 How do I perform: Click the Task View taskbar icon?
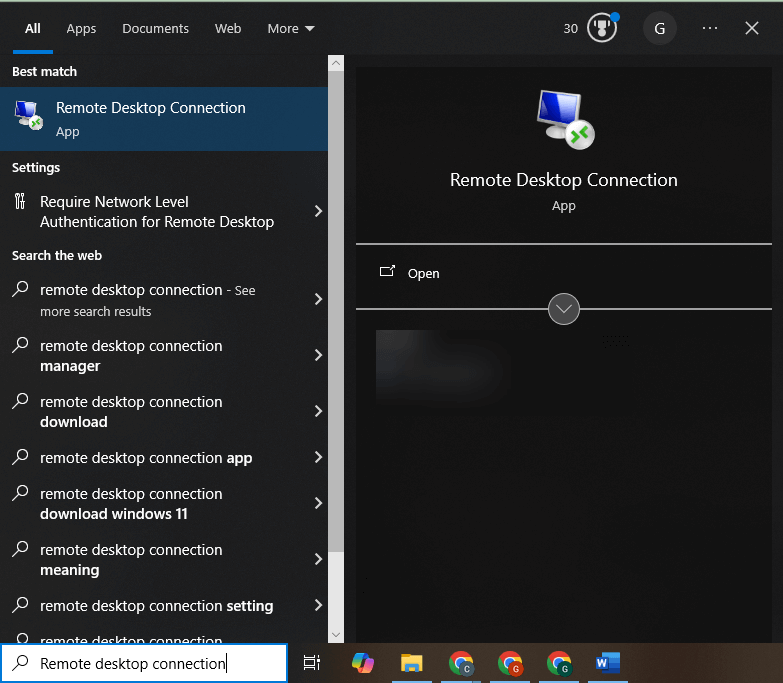click(312, 662)
